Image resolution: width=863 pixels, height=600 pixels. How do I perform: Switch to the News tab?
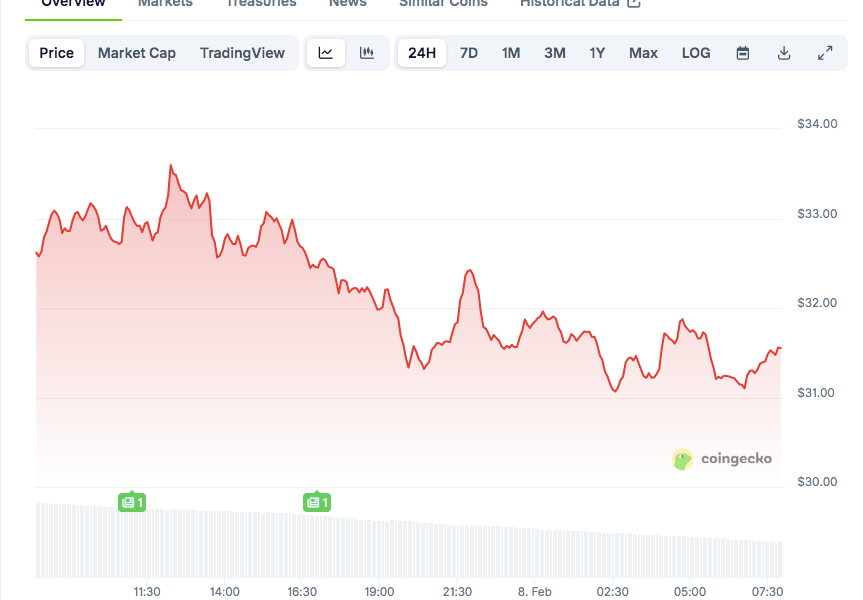click(x=347, y=4)
